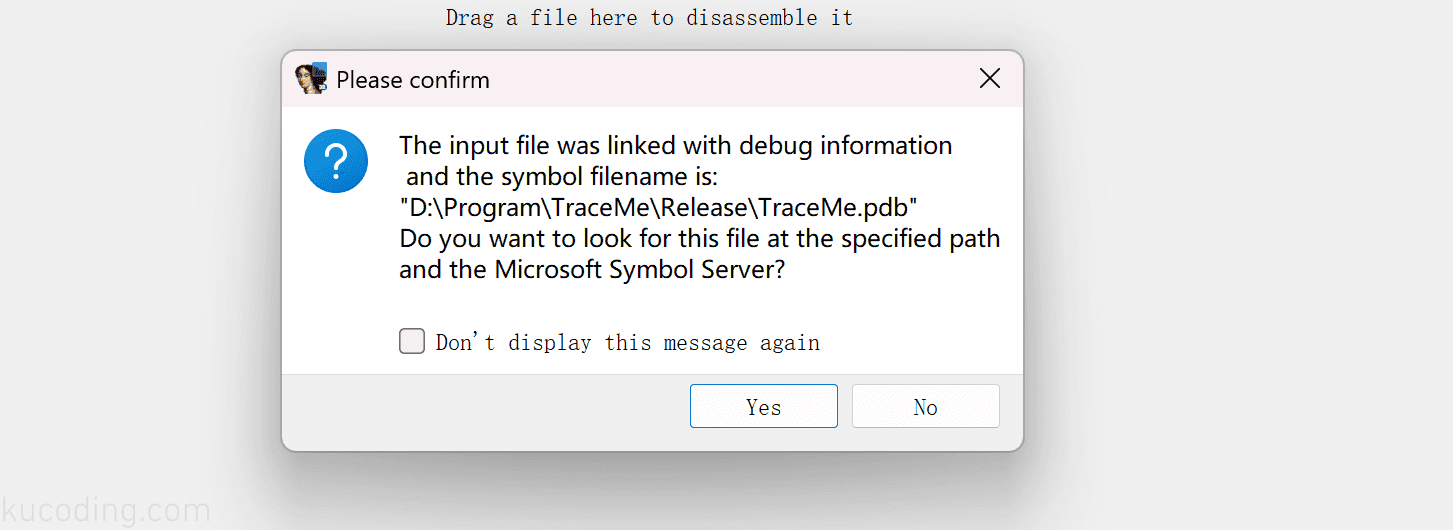Click the "input file was linked" message line
This screenshot has height=530, width=1453.
click(x=676, y=146)
